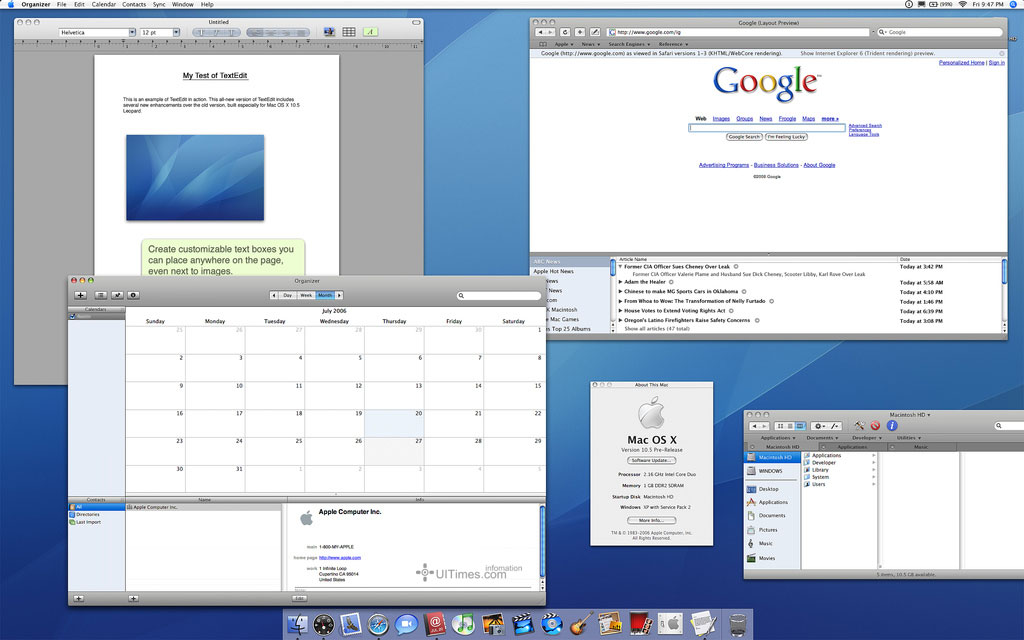Screen dimensions: 1024x640
Task: Launch GarageBand guitar in the Dock
Action: (581, 624)
